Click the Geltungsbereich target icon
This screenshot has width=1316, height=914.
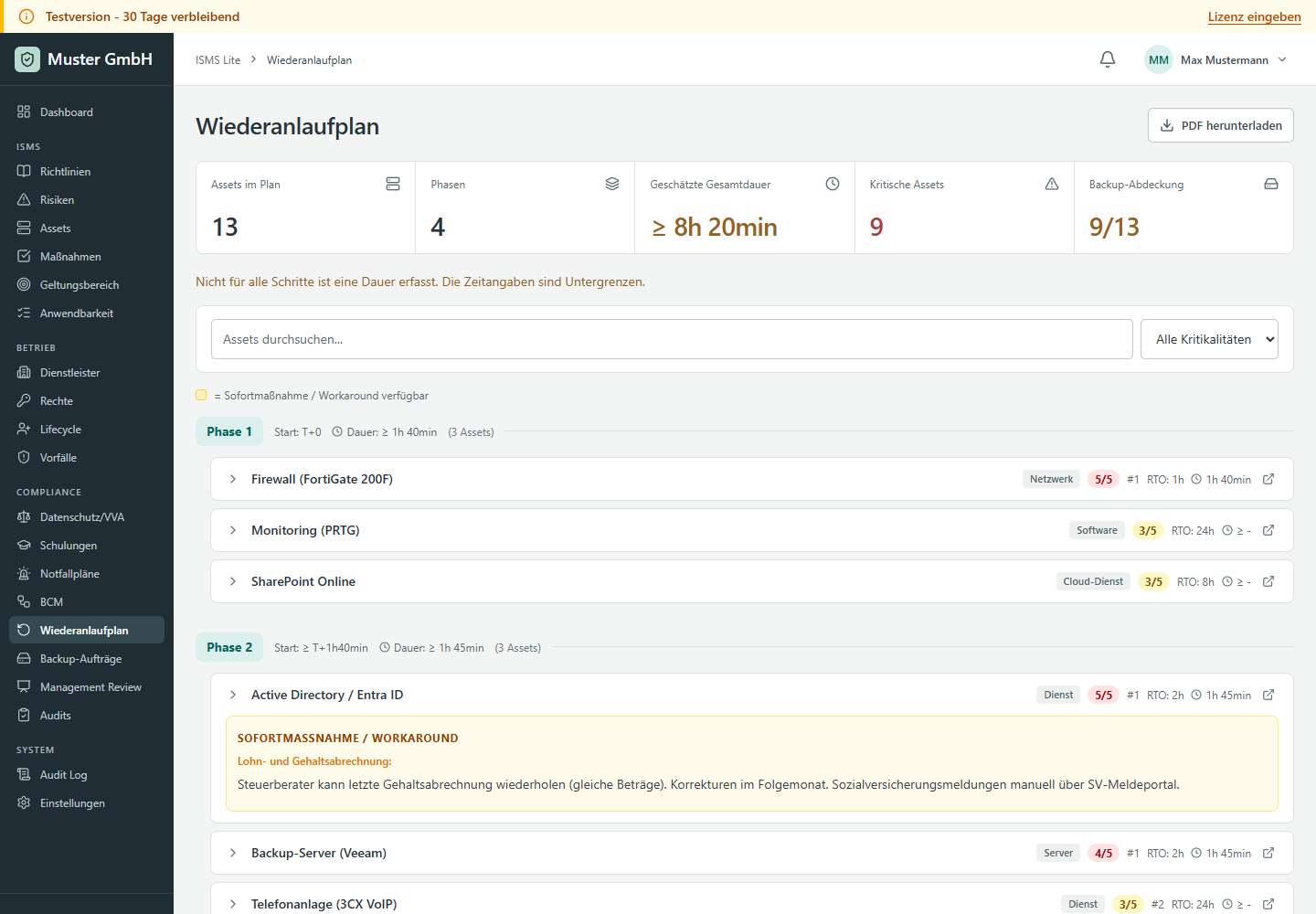24,284
